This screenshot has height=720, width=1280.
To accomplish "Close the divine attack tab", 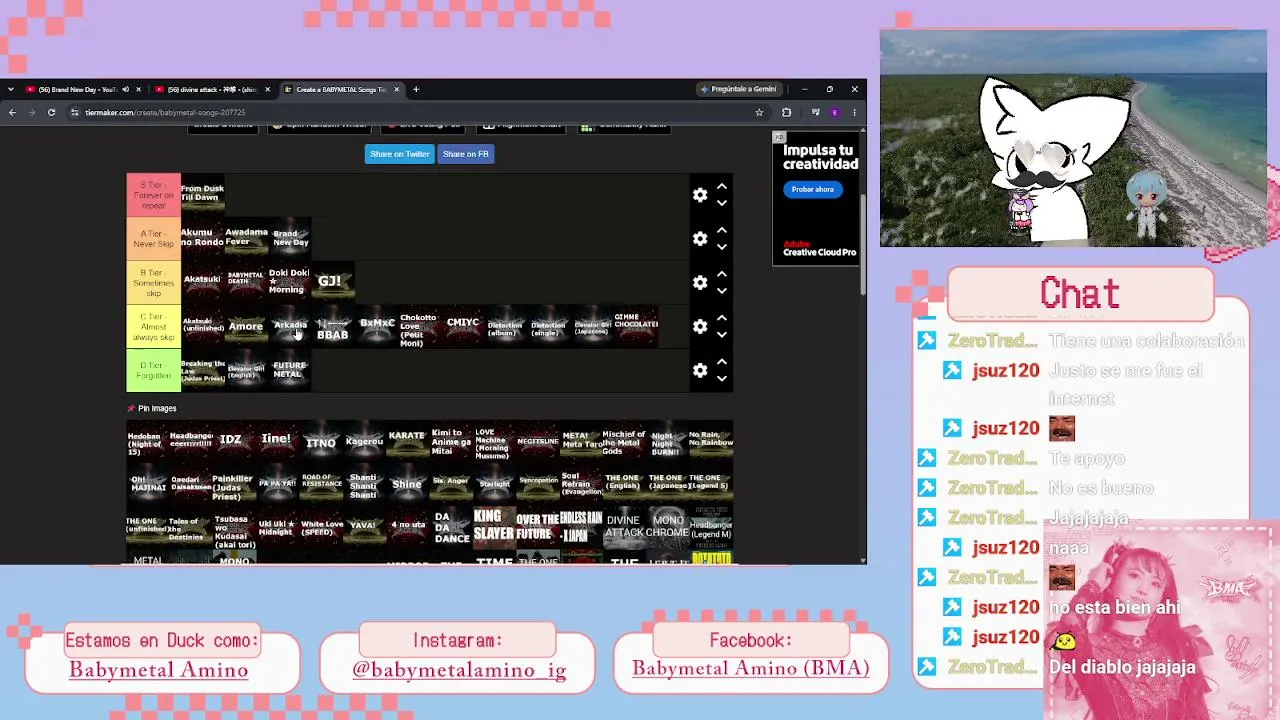I will (267, 89).
